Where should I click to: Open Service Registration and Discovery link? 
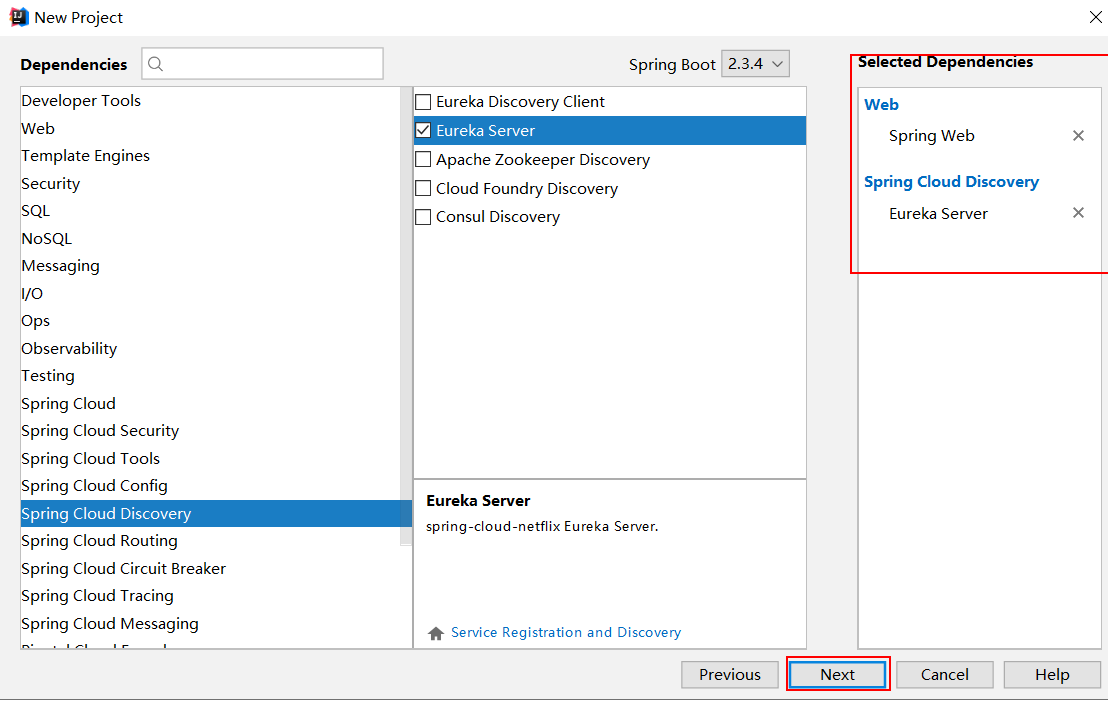pyautogui.click(x=566, y=632)
